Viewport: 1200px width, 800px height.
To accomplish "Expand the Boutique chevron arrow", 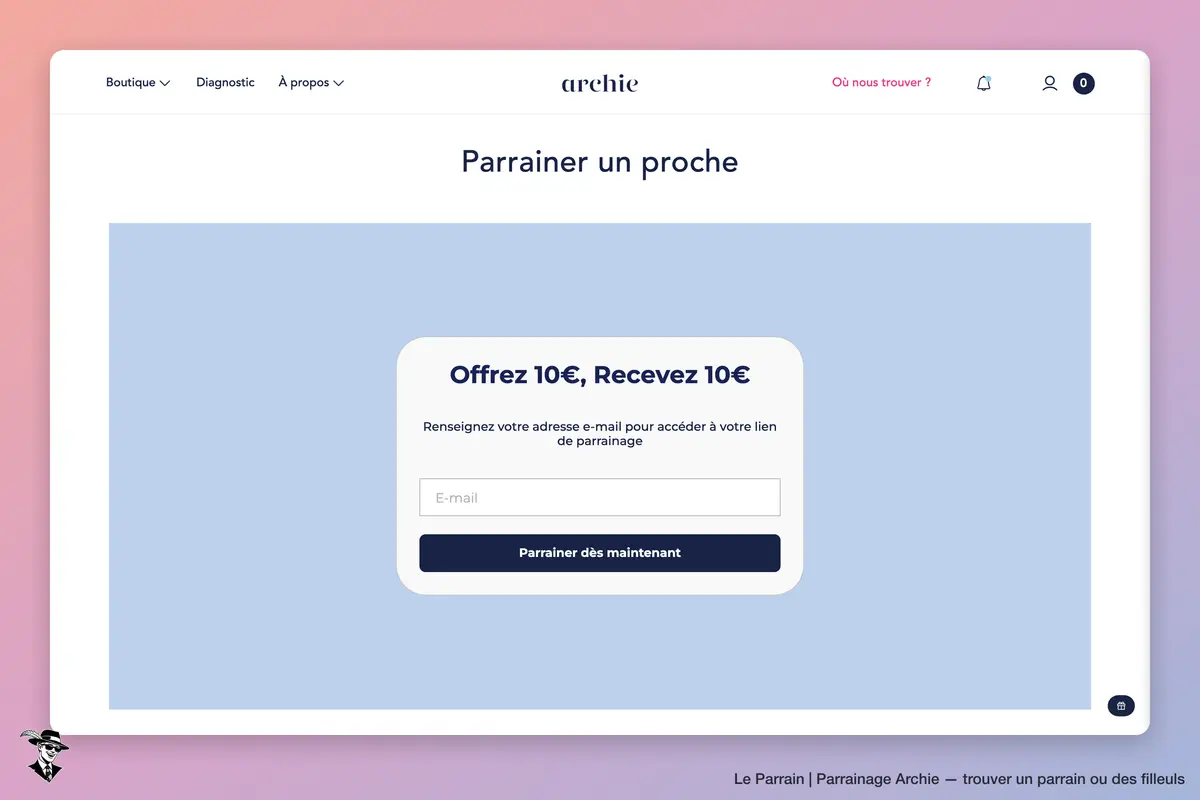I will point(165,83).
